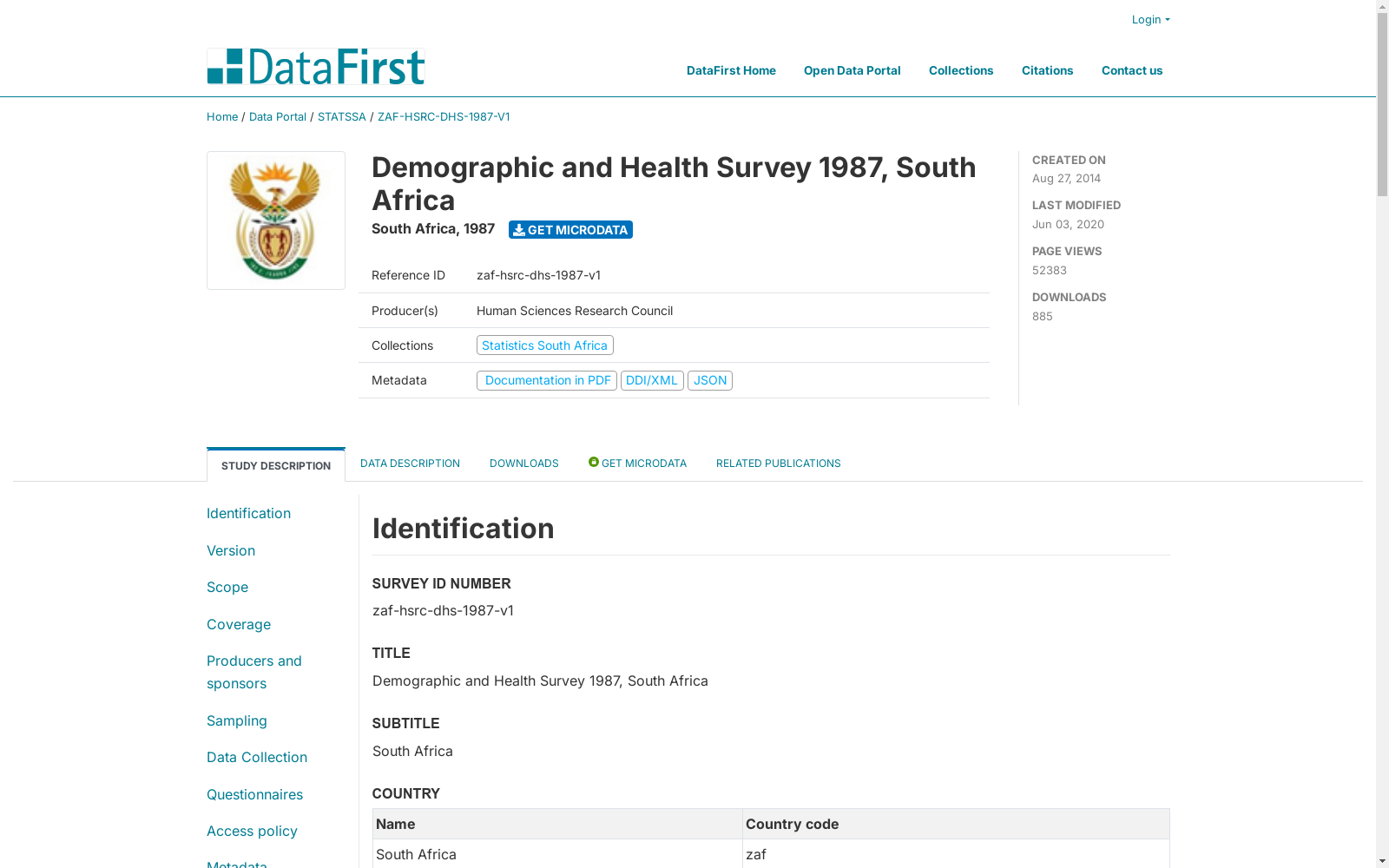This screenshot has width=1389, height=868.
Task: Jump to the Sampling section
Action: click(x=237, y=720)
